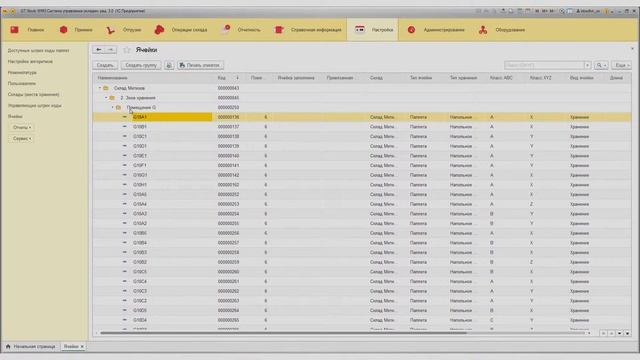Click the Создать группу button
This screenshot has width=640, height=360.
pos(141,65)
